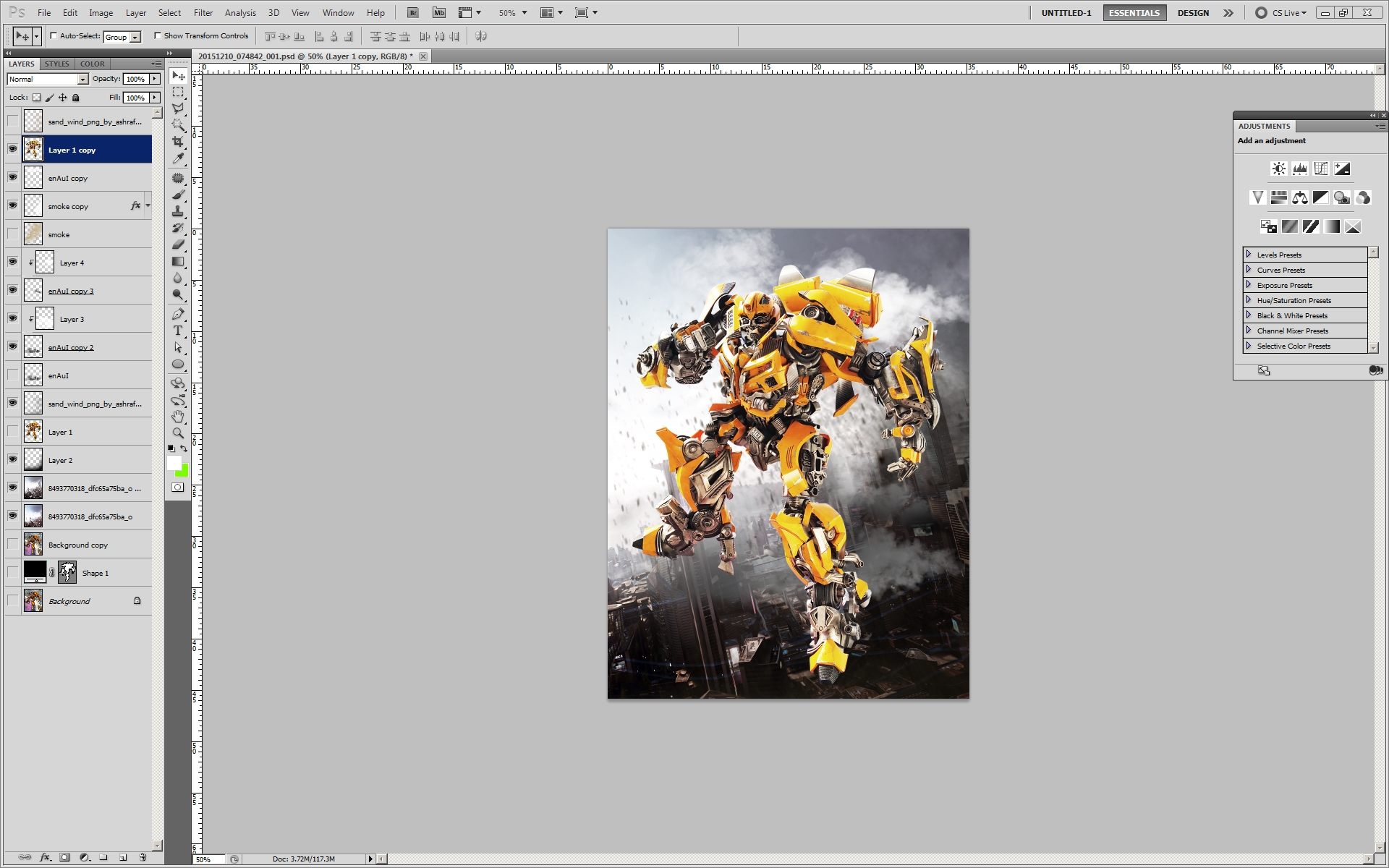Viewport: 1389px width, 868px height.
Task: Select the Path Selection tool
Action: point(178,347)
